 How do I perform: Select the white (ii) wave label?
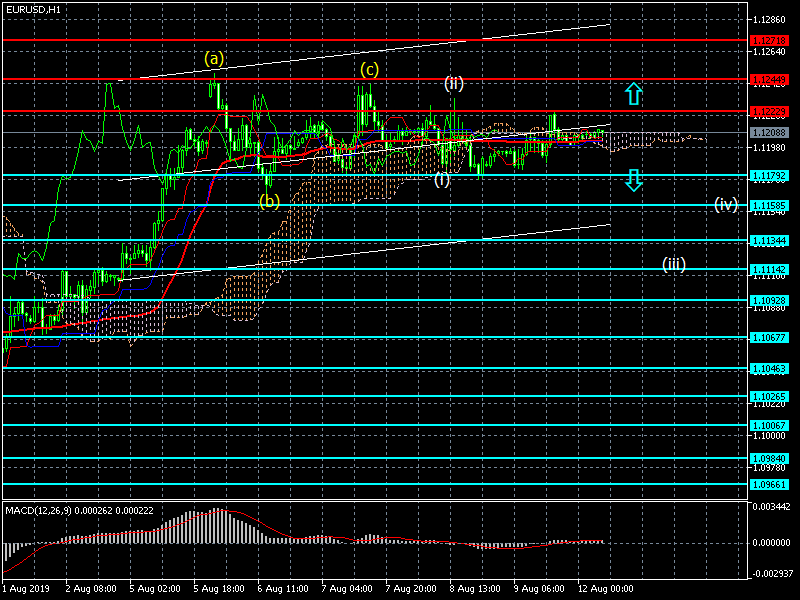(x=454, y=83)
